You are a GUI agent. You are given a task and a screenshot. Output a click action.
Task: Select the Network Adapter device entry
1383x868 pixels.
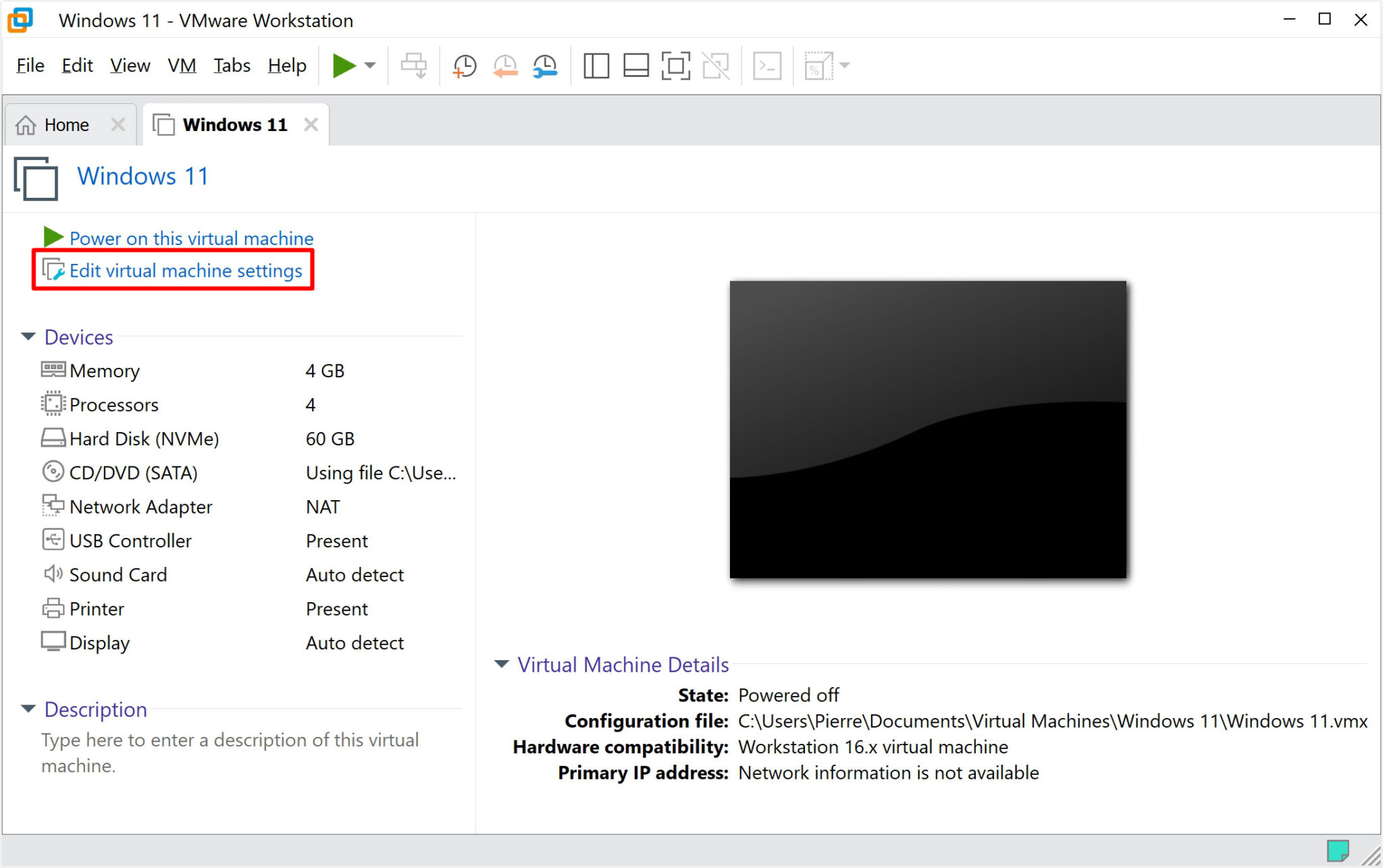141,506
